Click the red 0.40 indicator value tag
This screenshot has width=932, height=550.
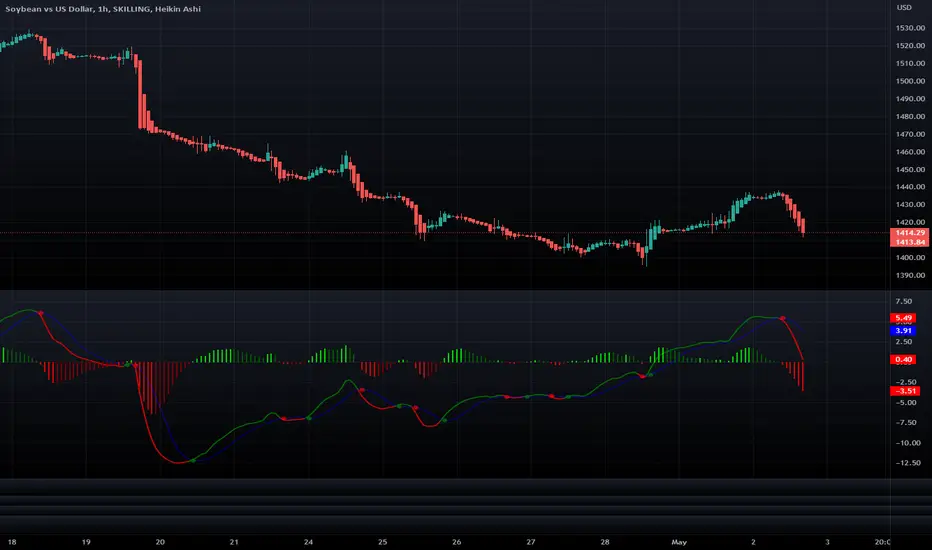(903, 360)
